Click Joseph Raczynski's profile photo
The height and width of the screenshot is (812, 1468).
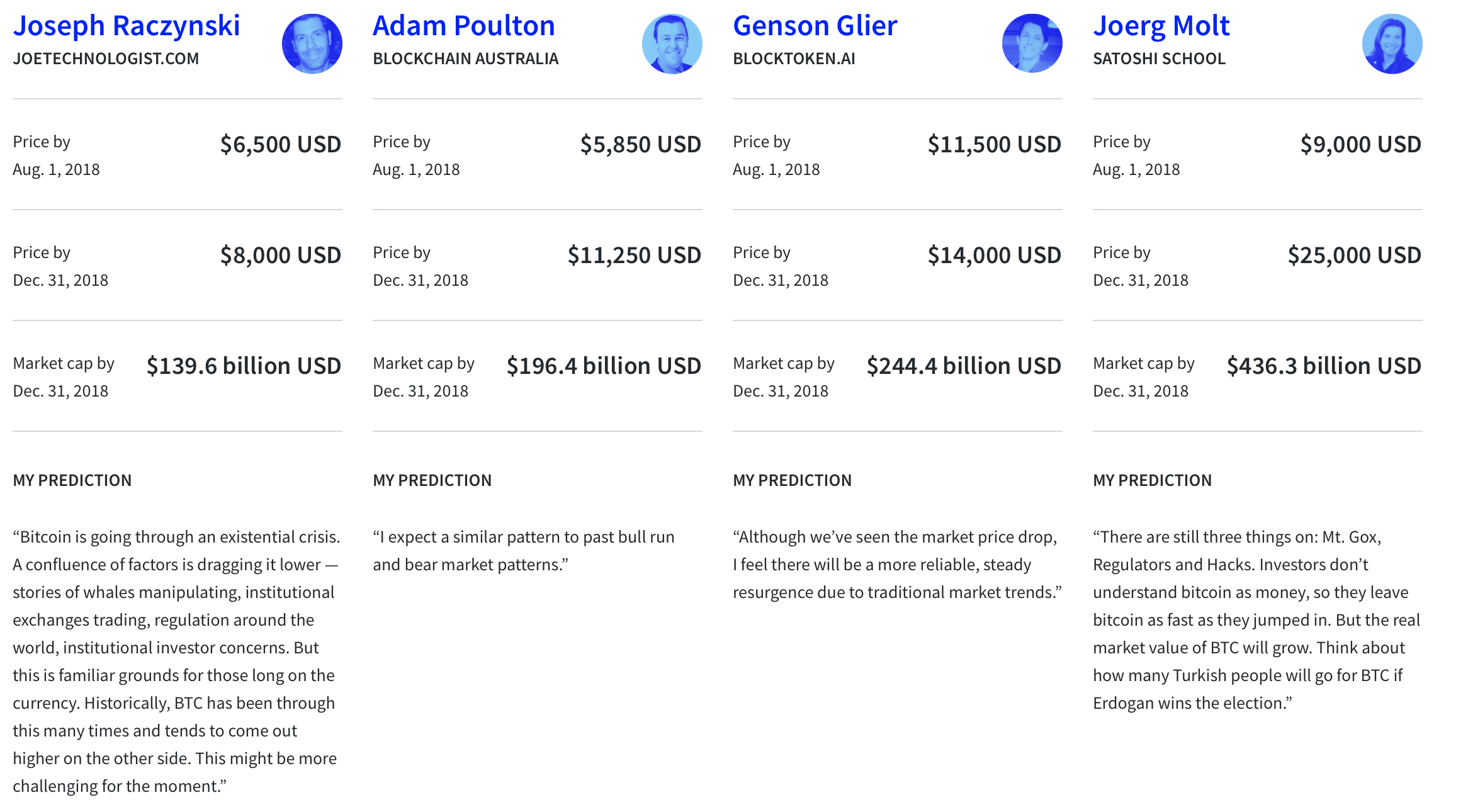pyautogui.click(x=312, y=44)
